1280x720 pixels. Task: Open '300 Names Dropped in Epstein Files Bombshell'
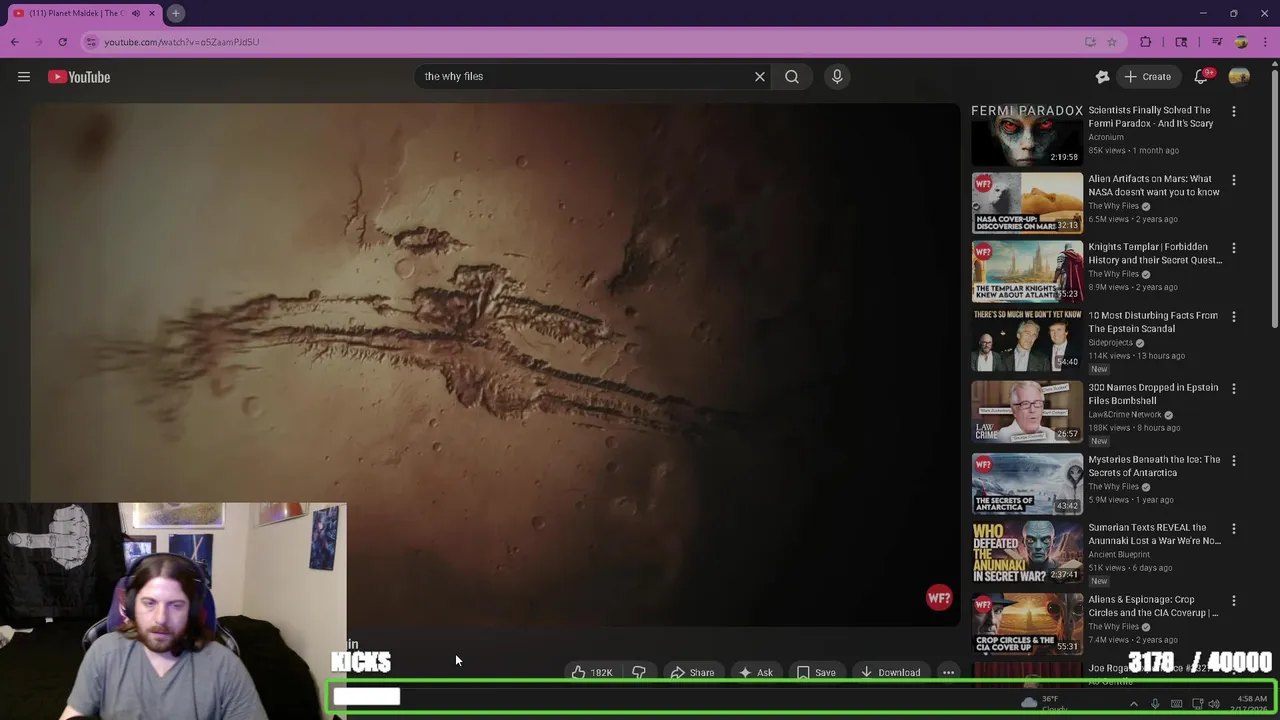tap(1153, 394)
